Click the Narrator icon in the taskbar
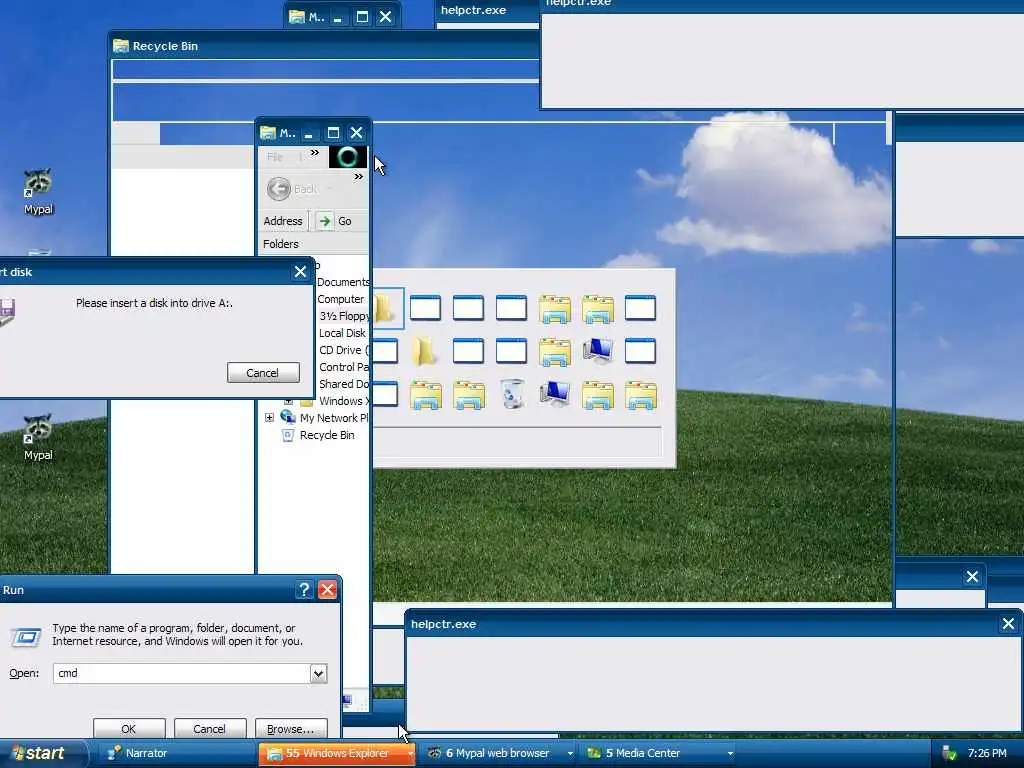Viewport: 1024px width, 768px height. (115, 753)
